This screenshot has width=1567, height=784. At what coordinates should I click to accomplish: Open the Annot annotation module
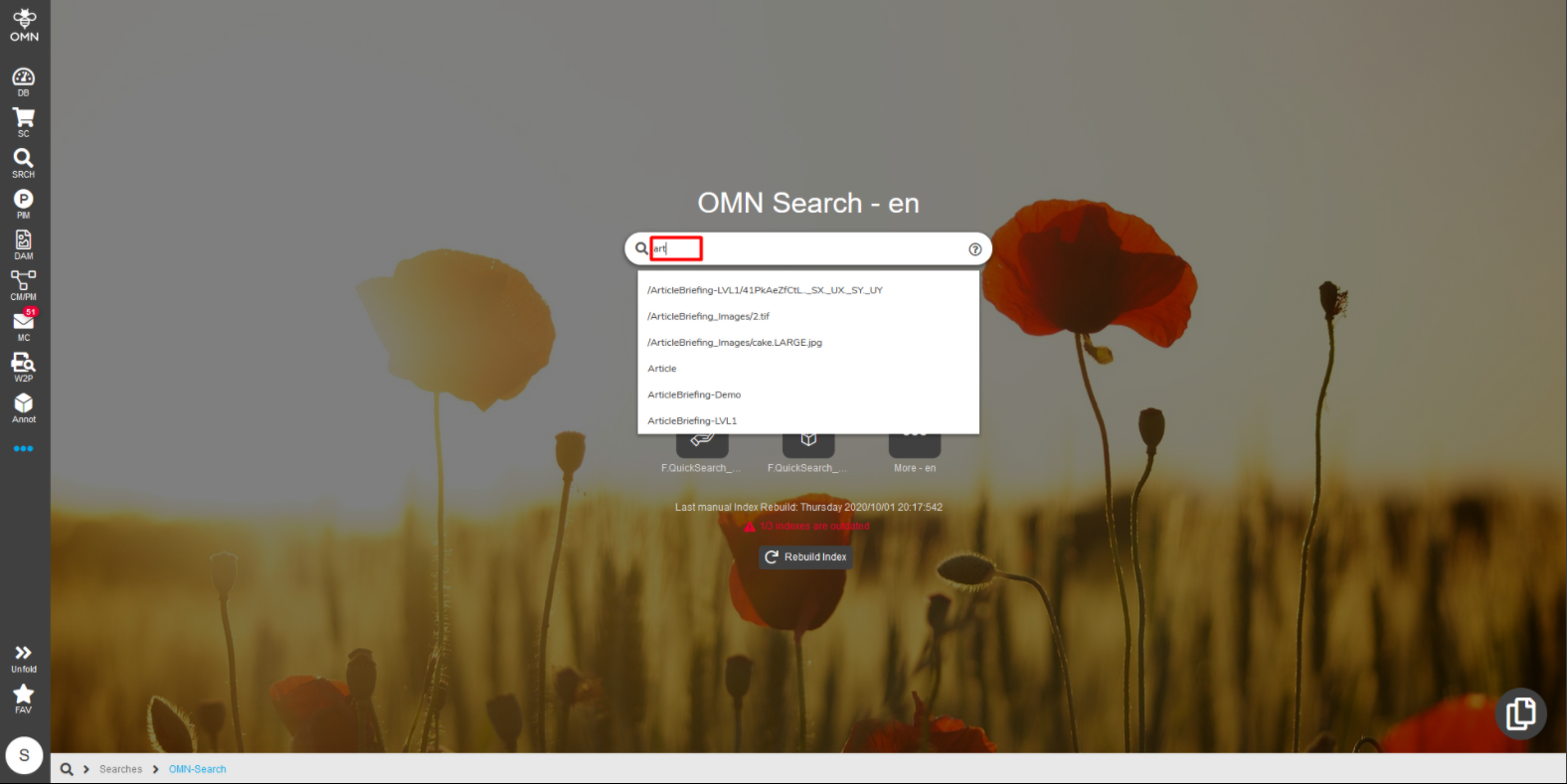click(x=24, y=408)
